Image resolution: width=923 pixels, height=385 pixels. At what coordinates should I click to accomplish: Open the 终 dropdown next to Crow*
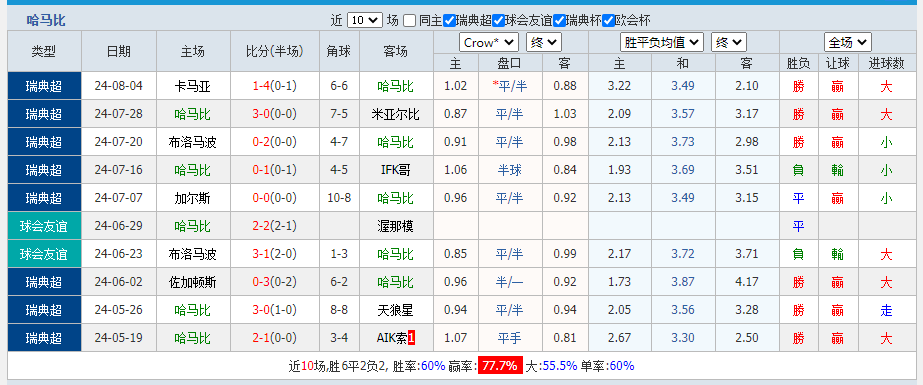[x=544, y=42]
